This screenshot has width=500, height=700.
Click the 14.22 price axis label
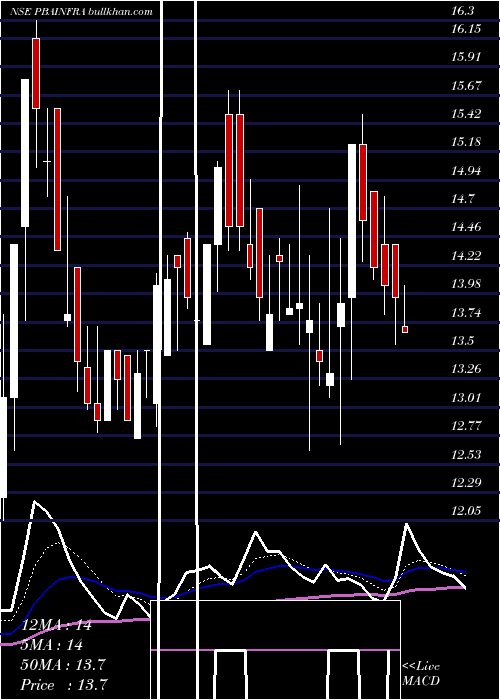click(467, 256)
